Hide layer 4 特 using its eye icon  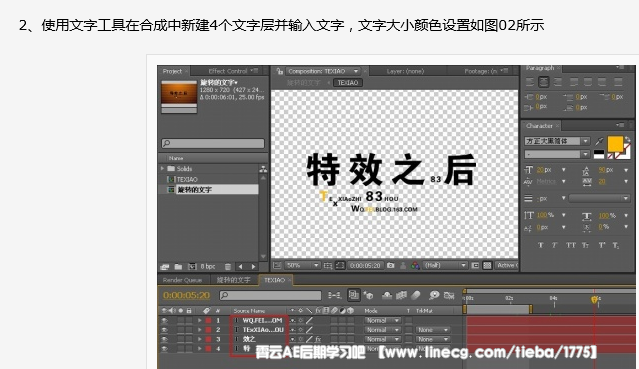tap(165, 349)
